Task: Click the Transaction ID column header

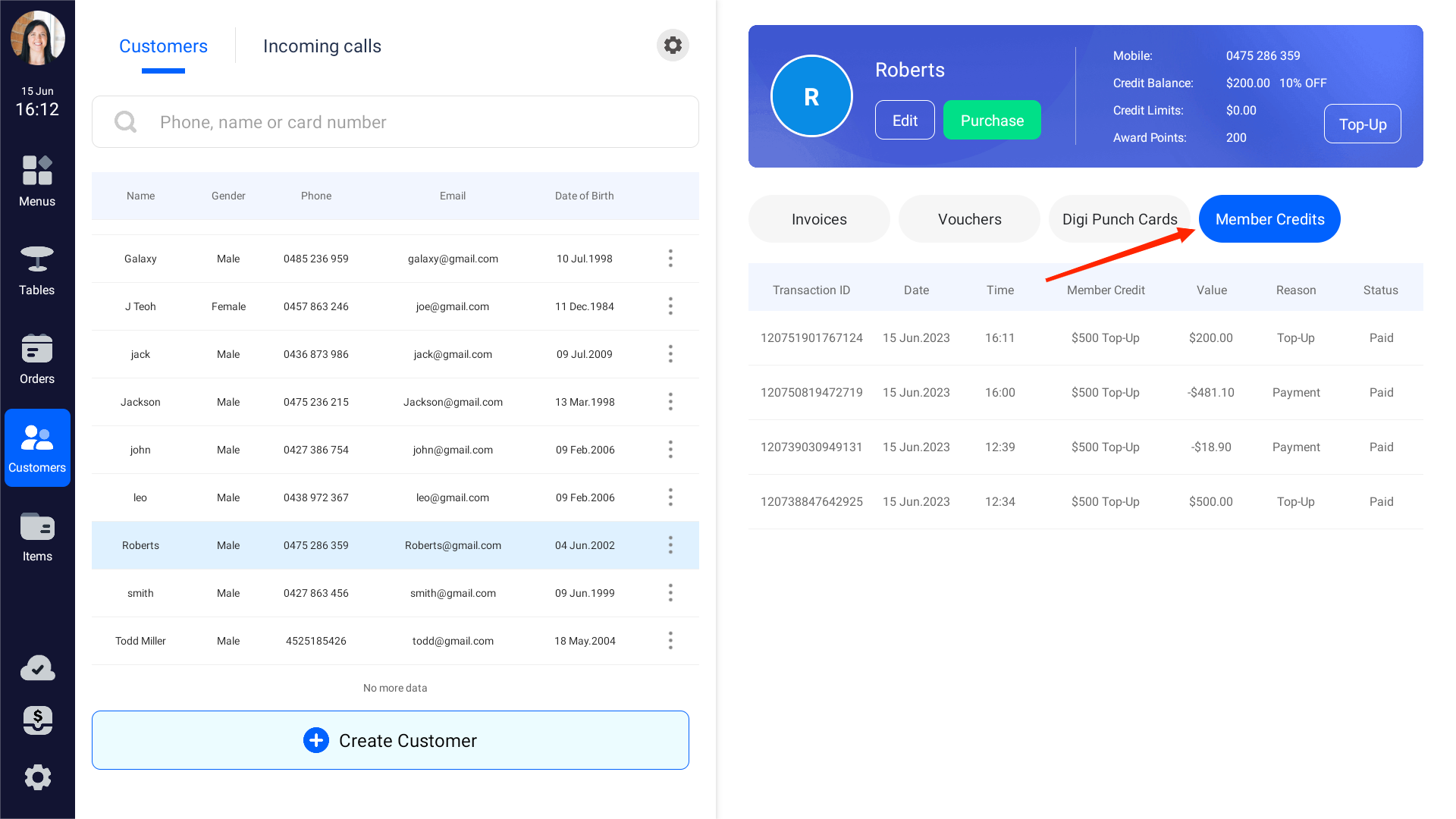Action: click(811, 290)
